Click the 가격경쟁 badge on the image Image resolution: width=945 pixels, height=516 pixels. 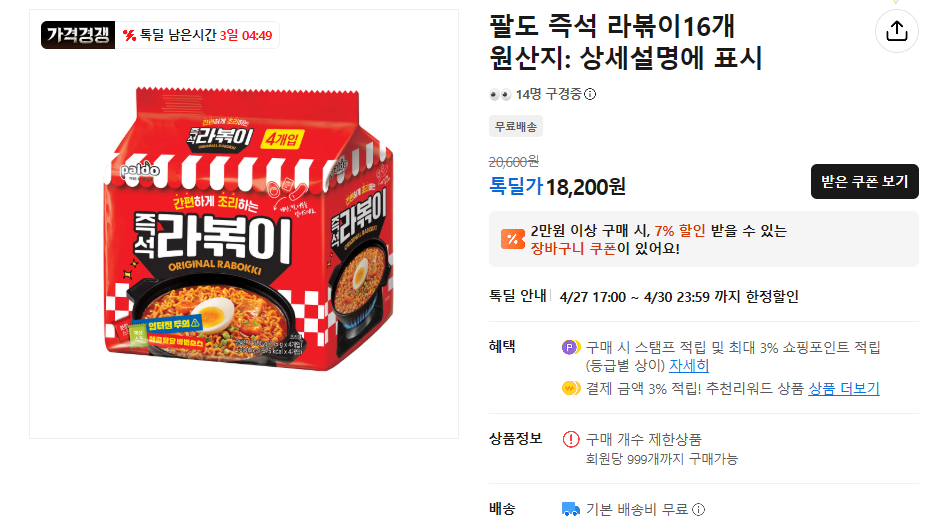[77, 35]
